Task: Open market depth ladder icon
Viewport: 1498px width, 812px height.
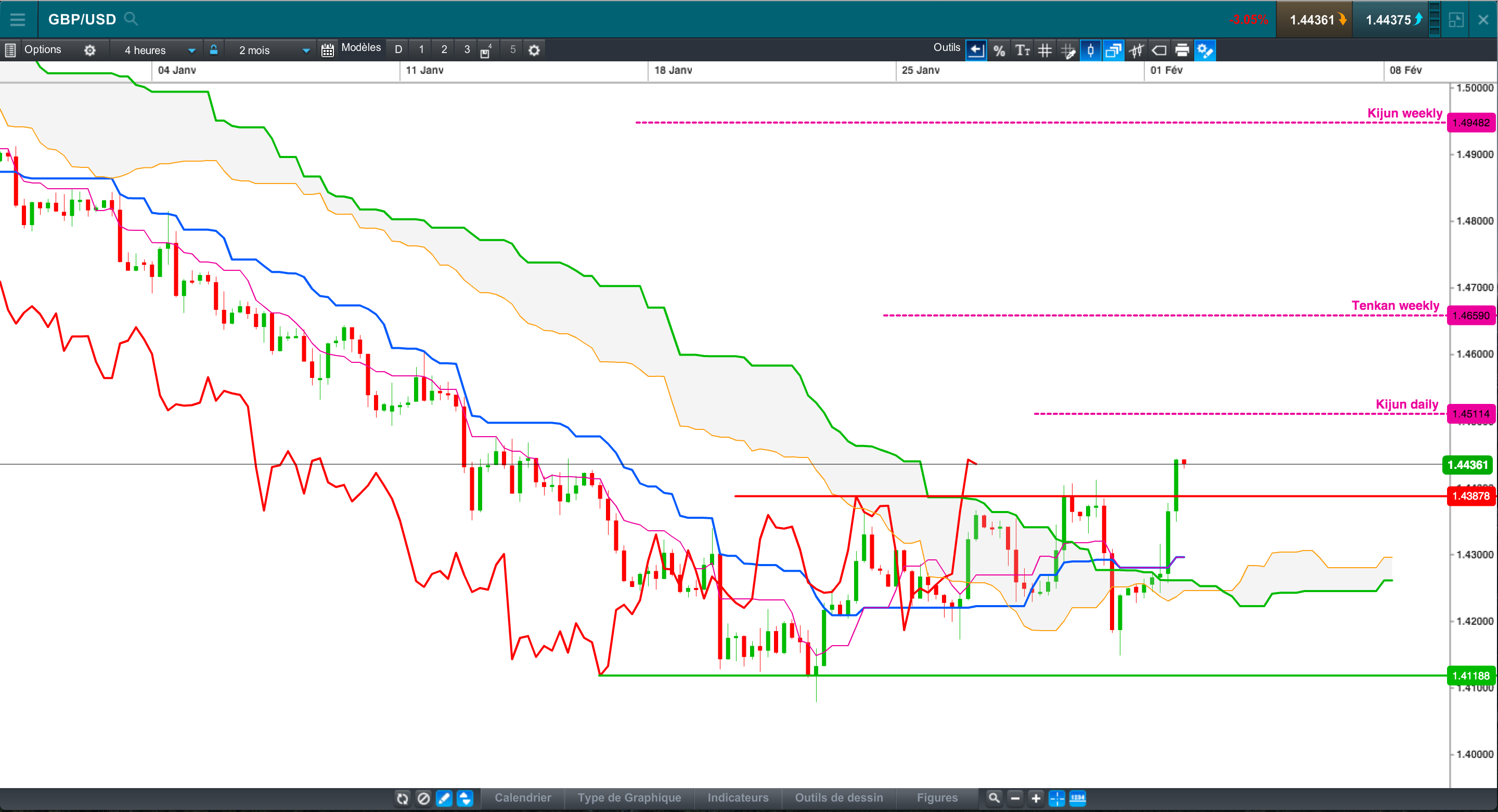Action: [x=1435, y=19]
